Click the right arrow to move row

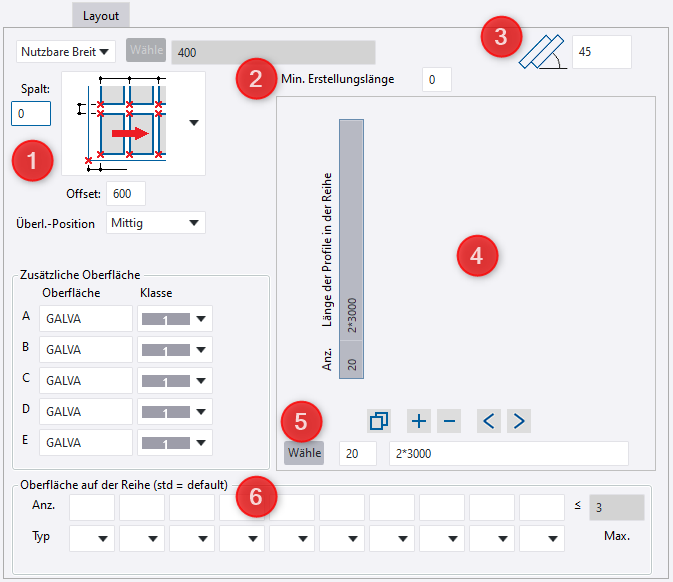pyautogui.click(x=519, y=421)
